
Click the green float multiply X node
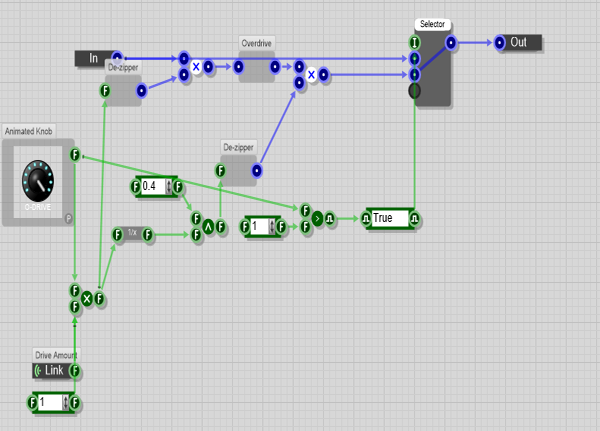pos(87,299)
